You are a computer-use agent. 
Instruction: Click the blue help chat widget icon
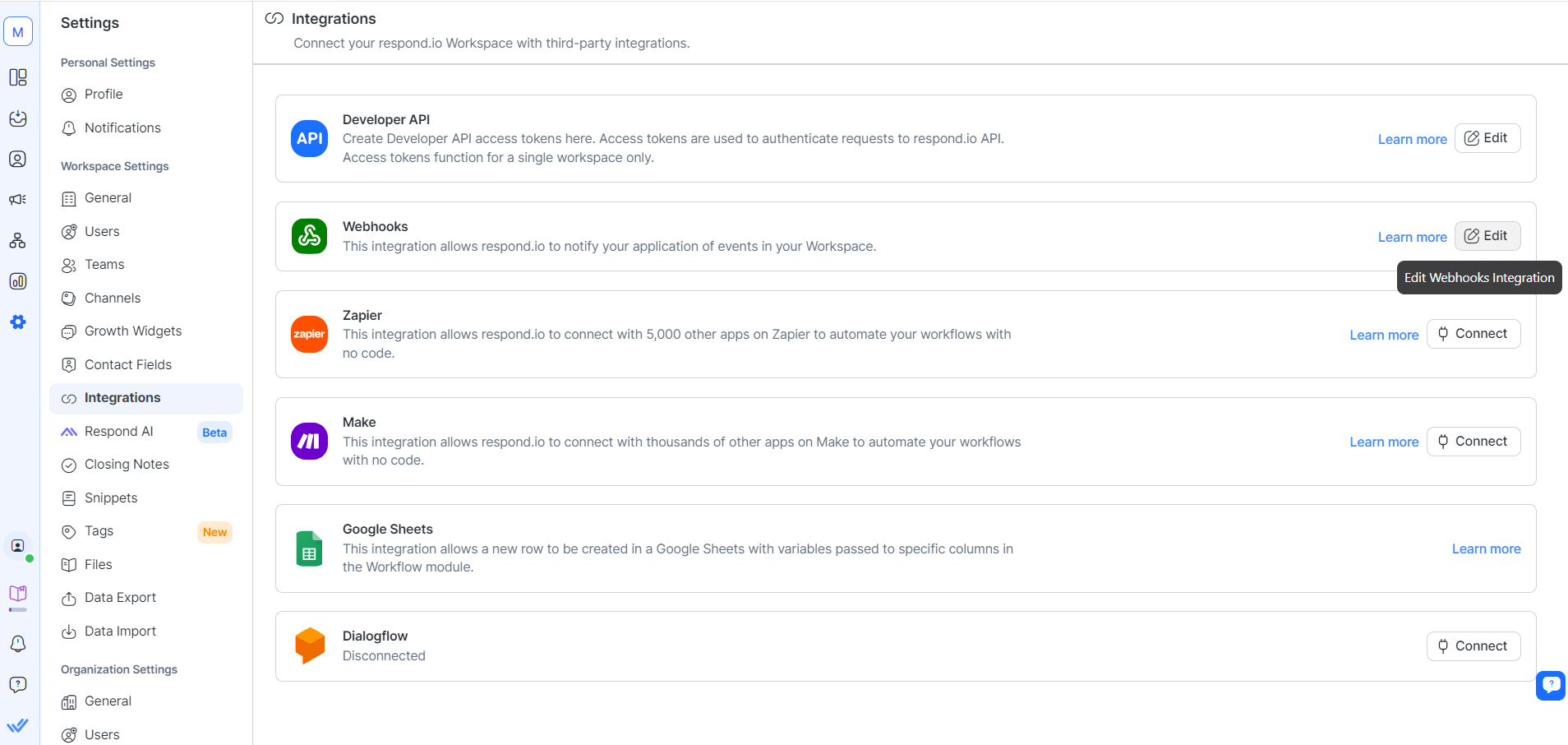pos(1551,684)
